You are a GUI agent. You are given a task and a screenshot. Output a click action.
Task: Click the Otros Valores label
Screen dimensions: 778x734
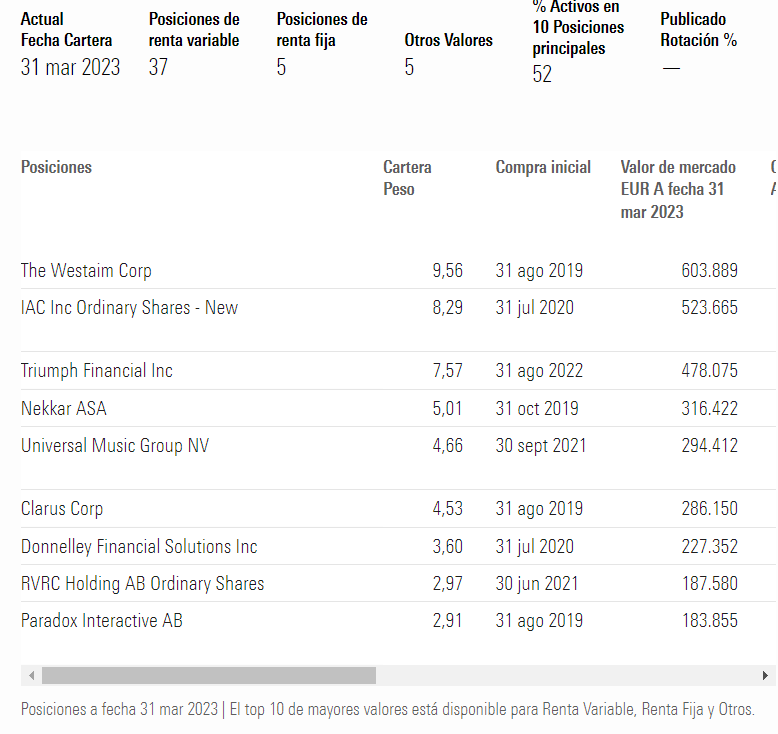449,40
